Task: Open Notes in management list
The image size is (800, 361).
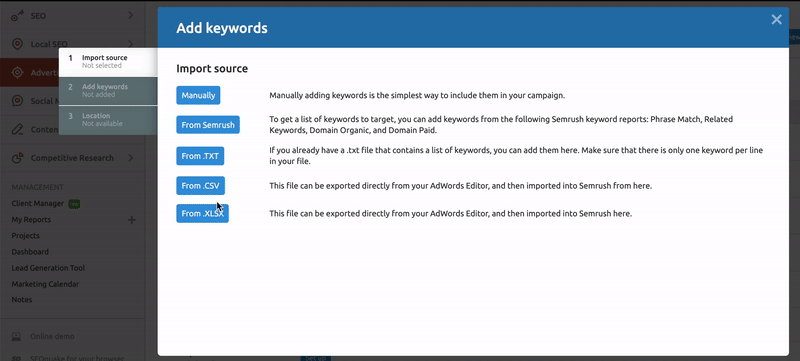Action: tap(22, 300)
